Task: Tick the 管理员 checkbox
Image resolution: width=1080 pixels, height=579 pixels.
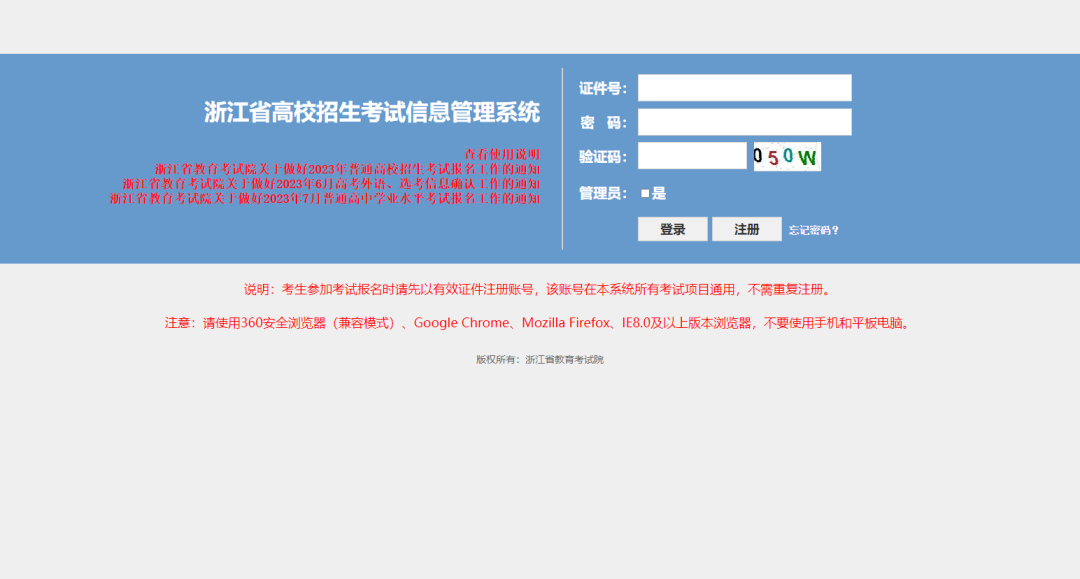Action: coord(645,194)
